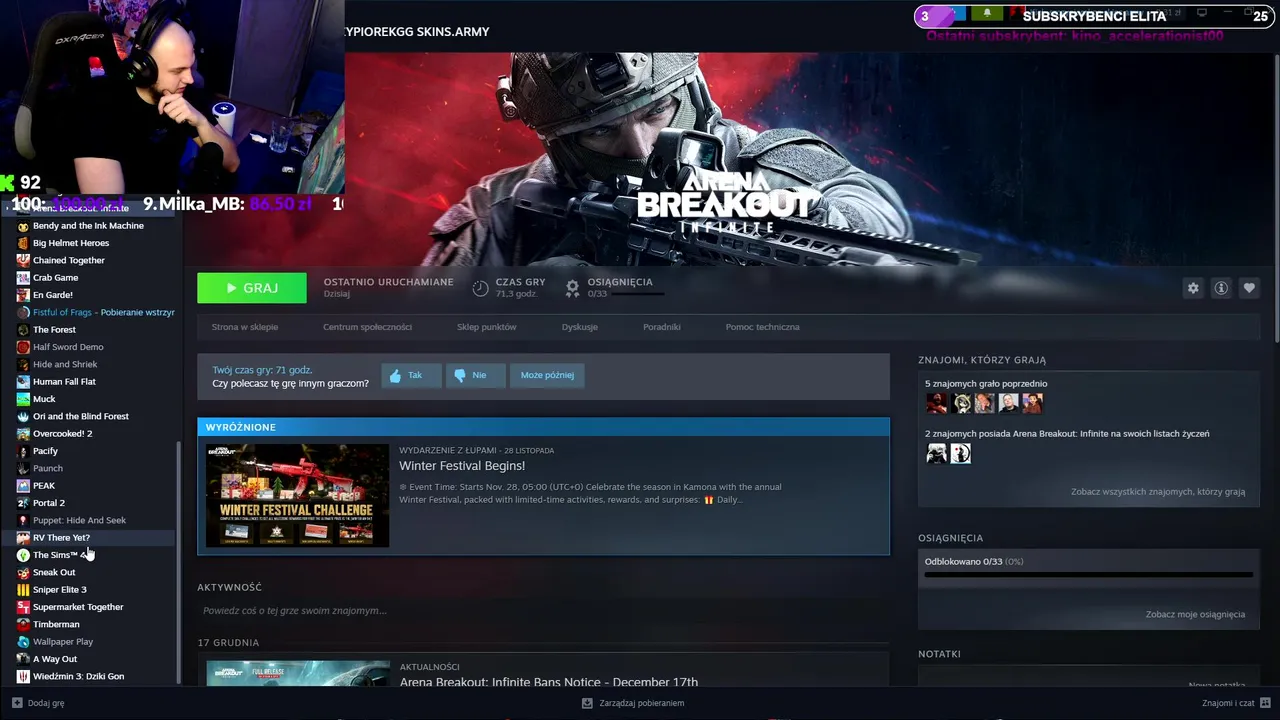Open Zobacz wszystkich znajomych, którzy grają link
The width and height of the screenshot is (1280, 720).
pyautogui.click(x=1158, y=492)
